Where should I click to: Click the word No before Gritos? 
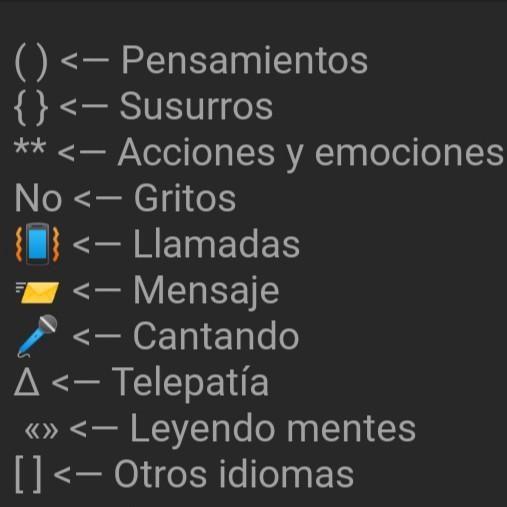38,198
